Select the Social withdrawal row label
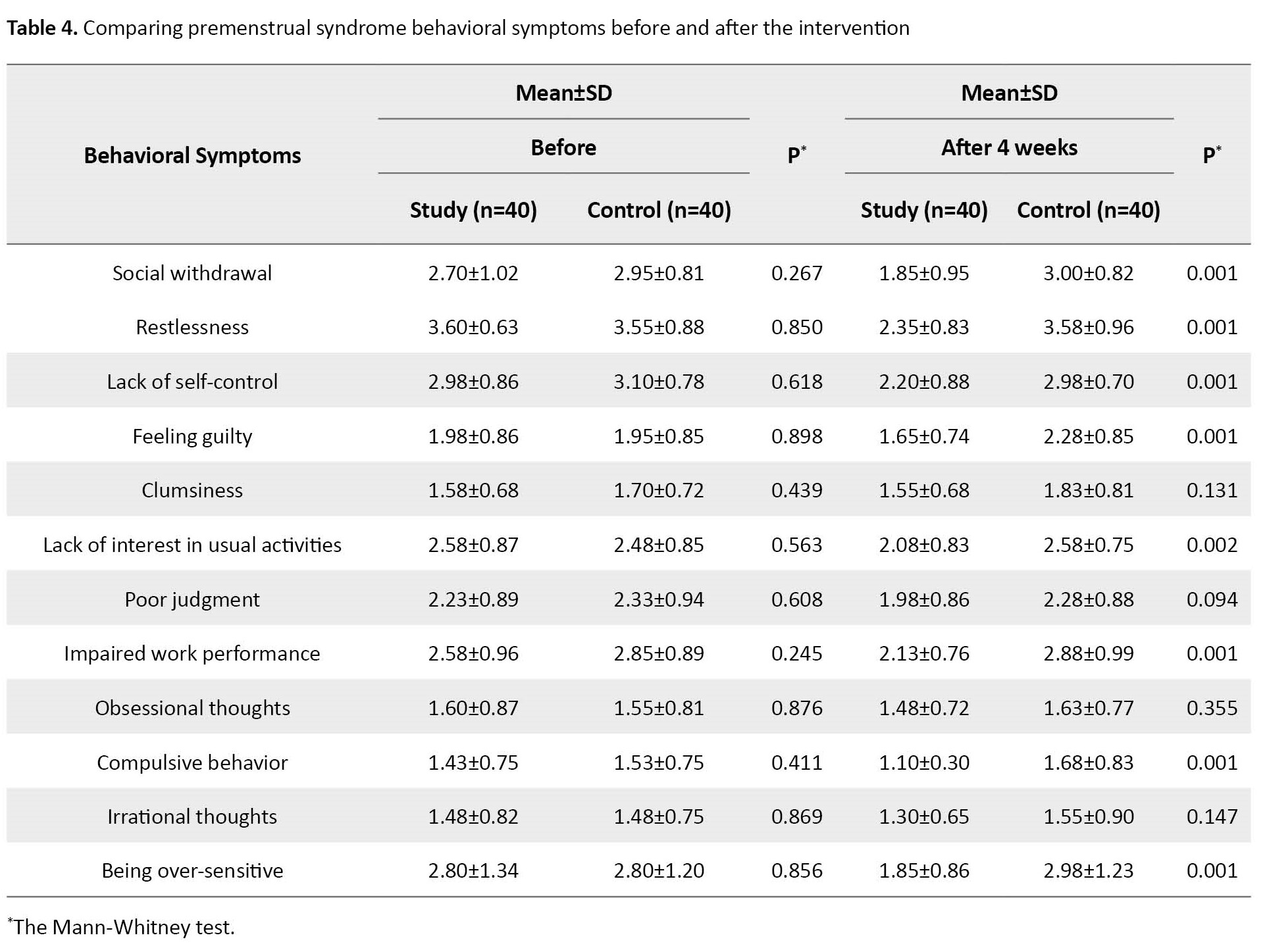Viewport: 1265px width, 952px height. pos(192,273)
